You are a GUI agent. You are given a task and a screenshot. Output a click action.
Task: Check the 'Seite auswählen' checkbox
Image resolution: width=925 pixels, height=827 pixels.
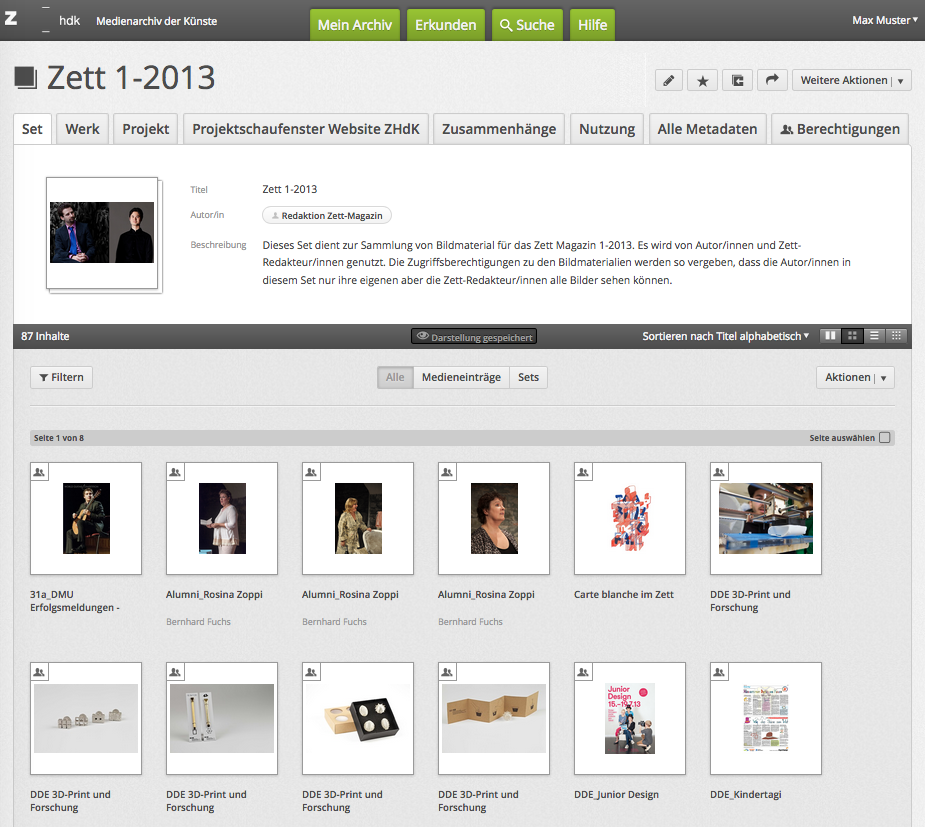[884, 438]
